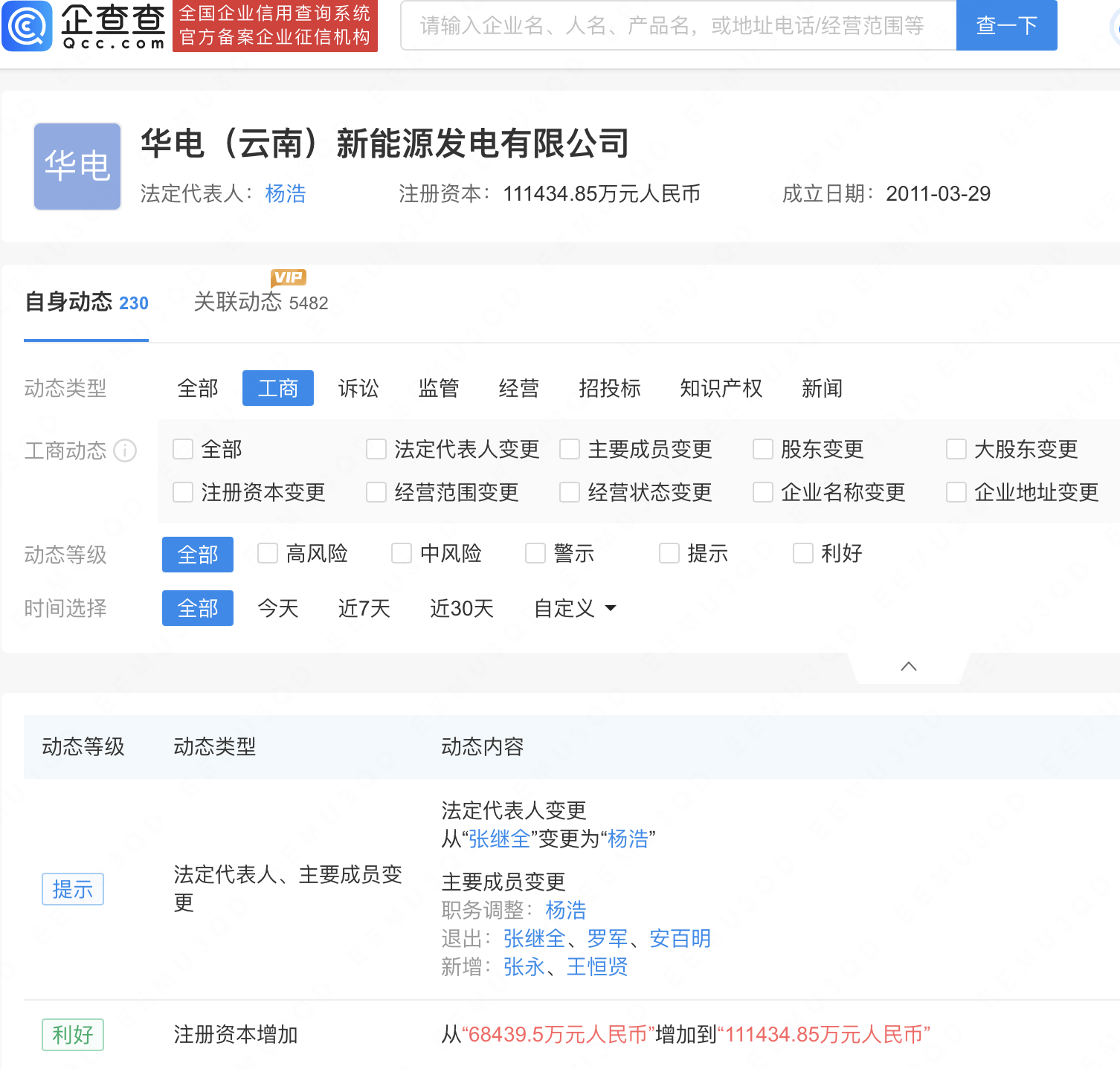Open 张继全 link in 退出 list
The height and width of the screenshot is (1069, 1120).
coord(535,938)
